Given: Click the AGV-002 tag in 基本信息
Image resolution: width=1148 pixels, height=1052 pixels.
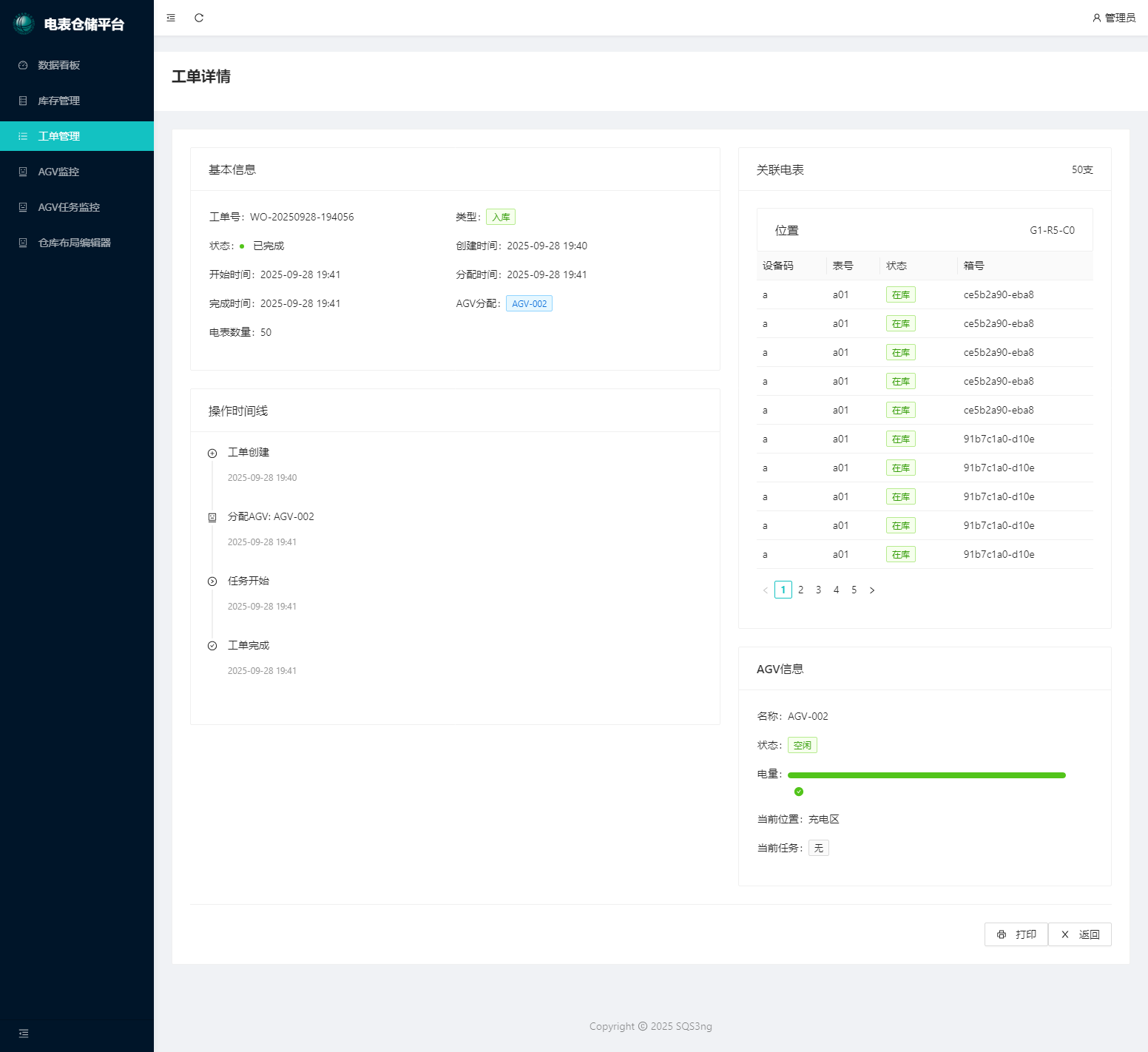Looking at the screenshot, I should [529, 304].
